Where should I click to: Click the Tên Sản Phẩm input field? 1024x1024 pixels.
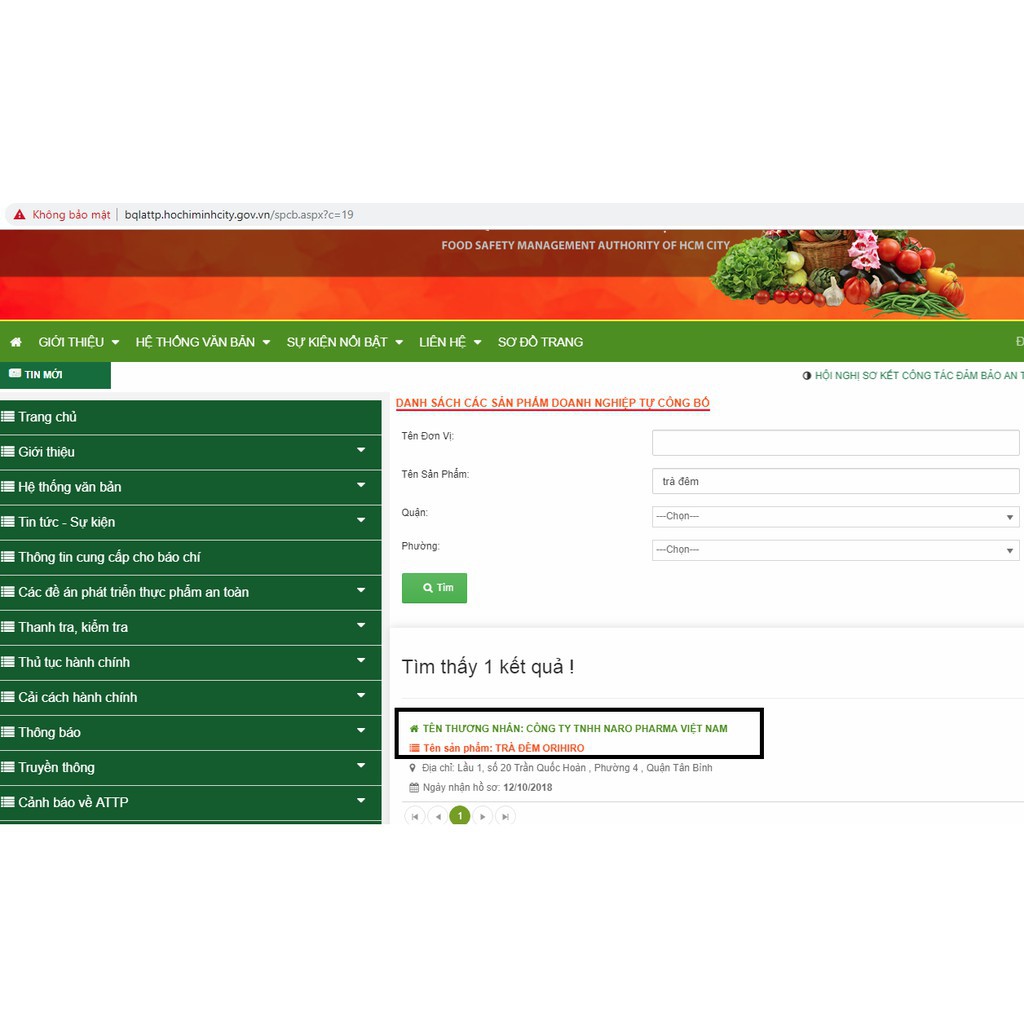(835, 482)
